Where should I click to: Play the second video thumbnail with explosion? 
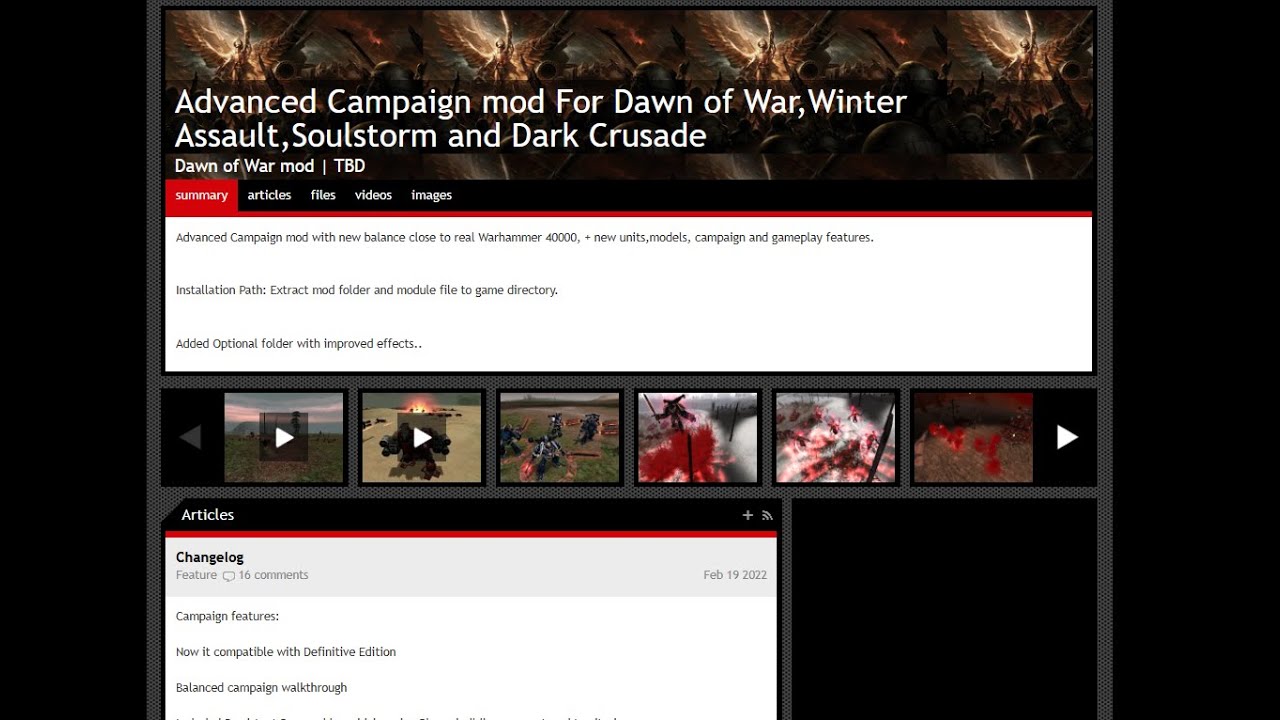(x=422, y=437)
